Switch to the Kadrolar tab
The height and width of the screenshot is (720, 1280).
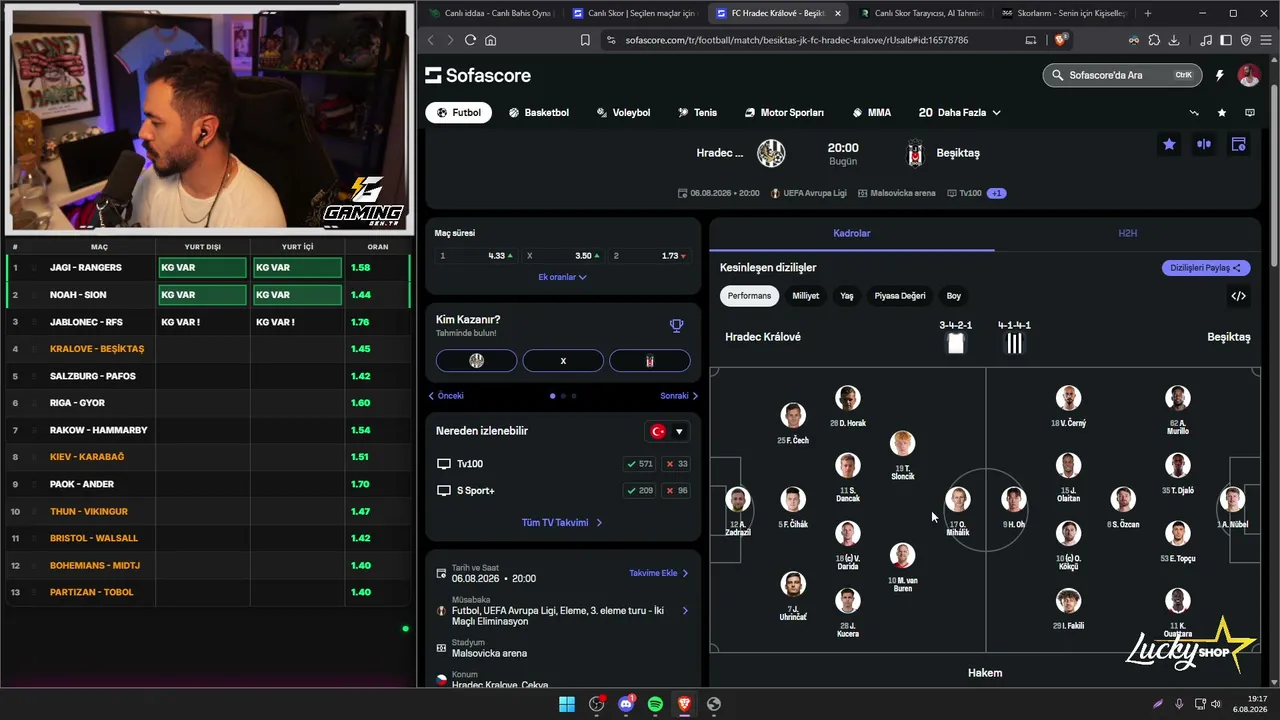point(852,233)
